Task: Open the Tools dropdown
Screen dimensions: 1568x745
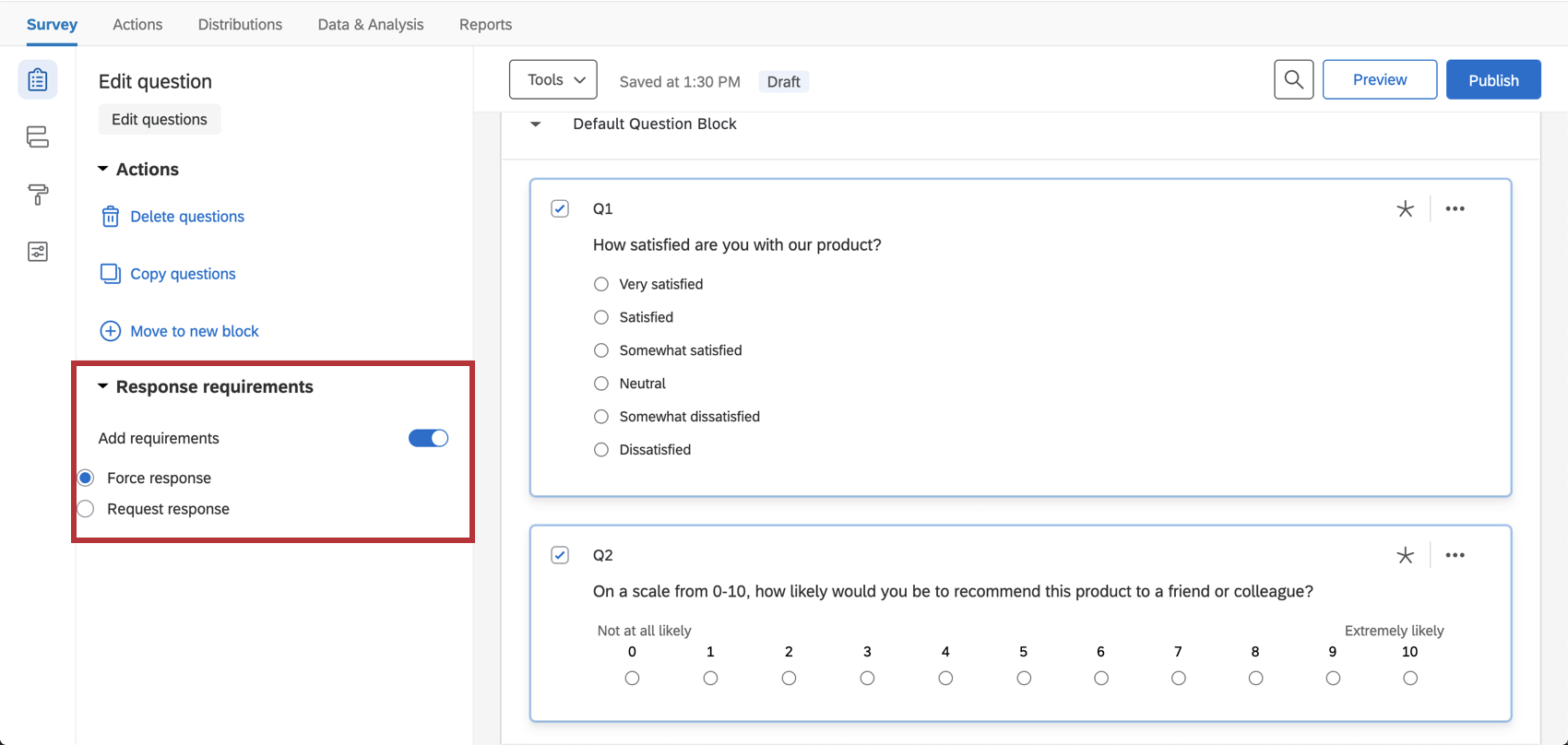Action: 553,80
